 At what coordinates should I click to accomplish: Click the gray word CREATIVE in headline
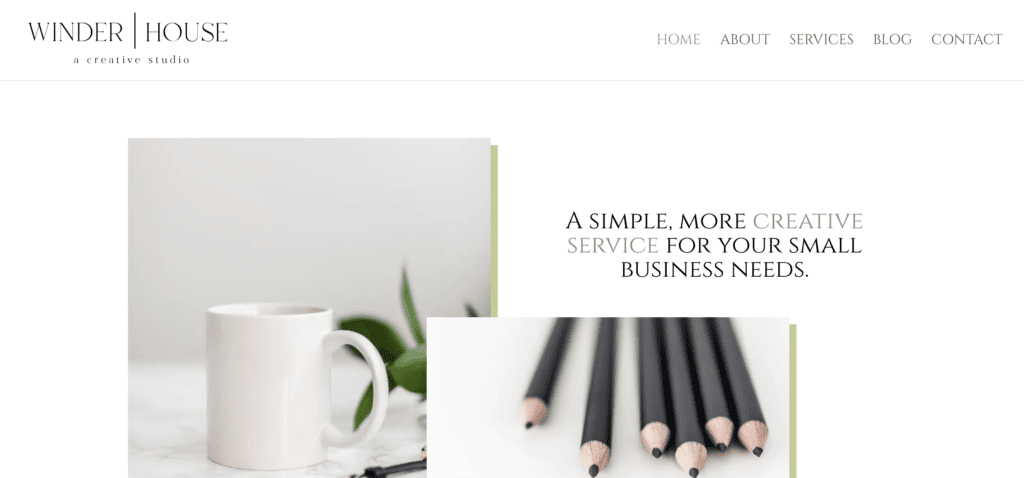[808, 221]
